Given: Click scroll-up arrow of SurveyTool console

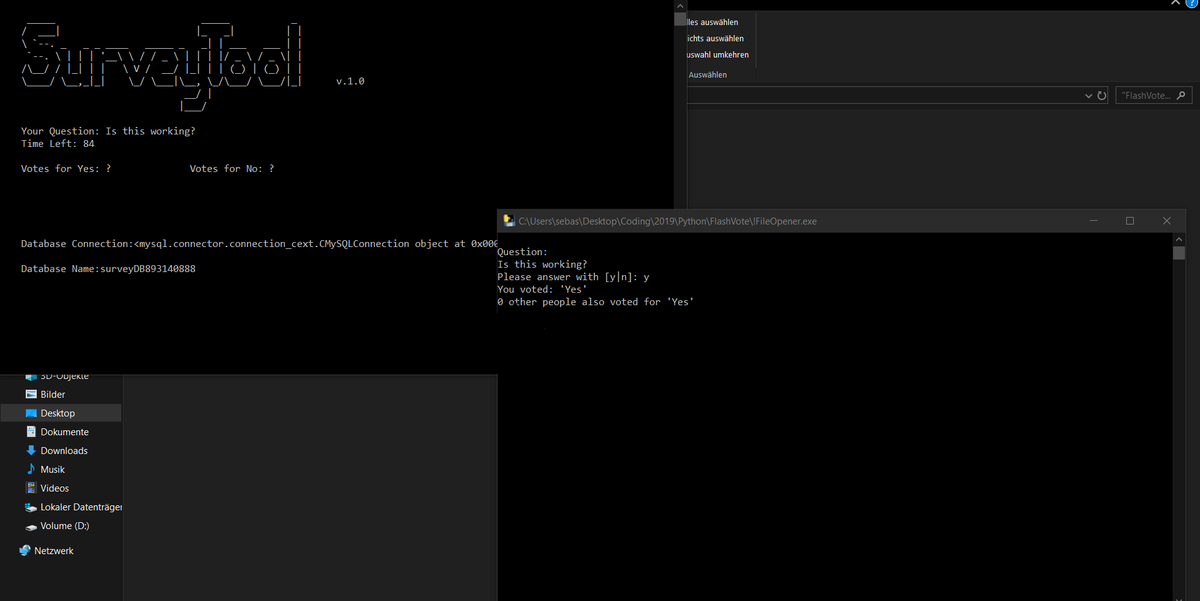Looking at the screenshot, I should click(681, 6).
